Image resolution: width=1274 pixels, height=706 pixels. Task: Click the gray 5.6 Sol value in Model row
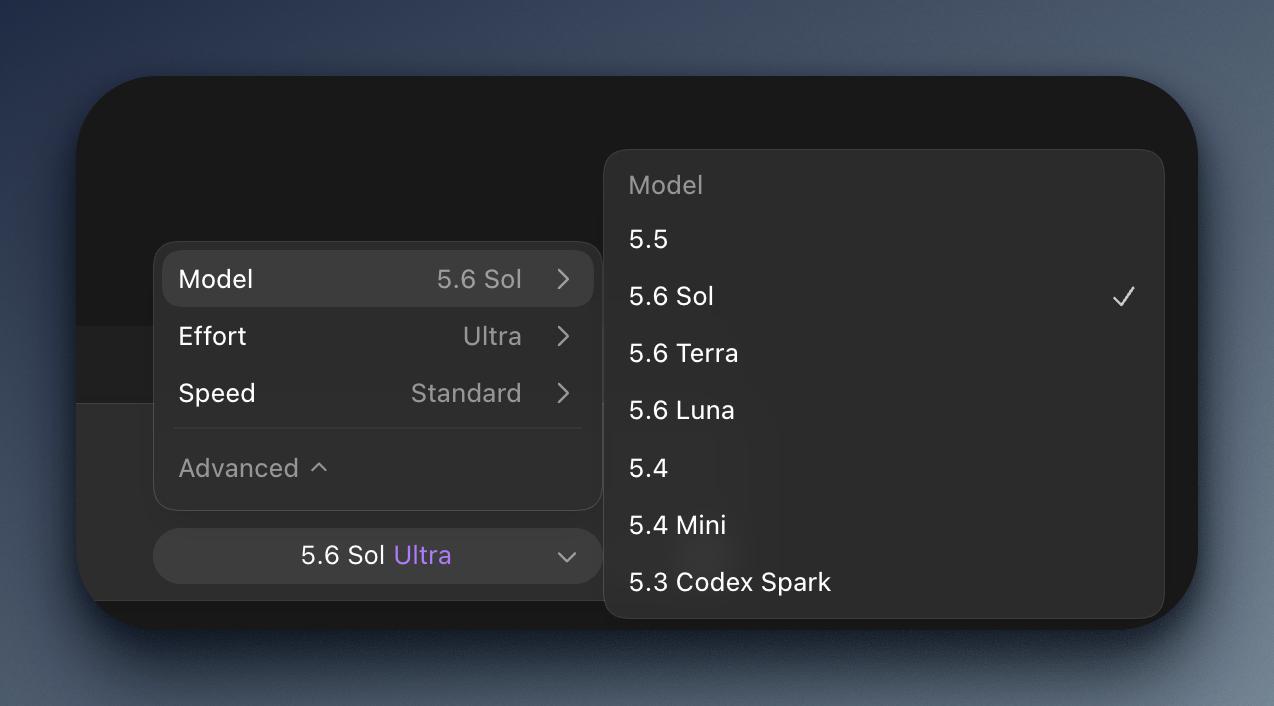coord(479,279)
